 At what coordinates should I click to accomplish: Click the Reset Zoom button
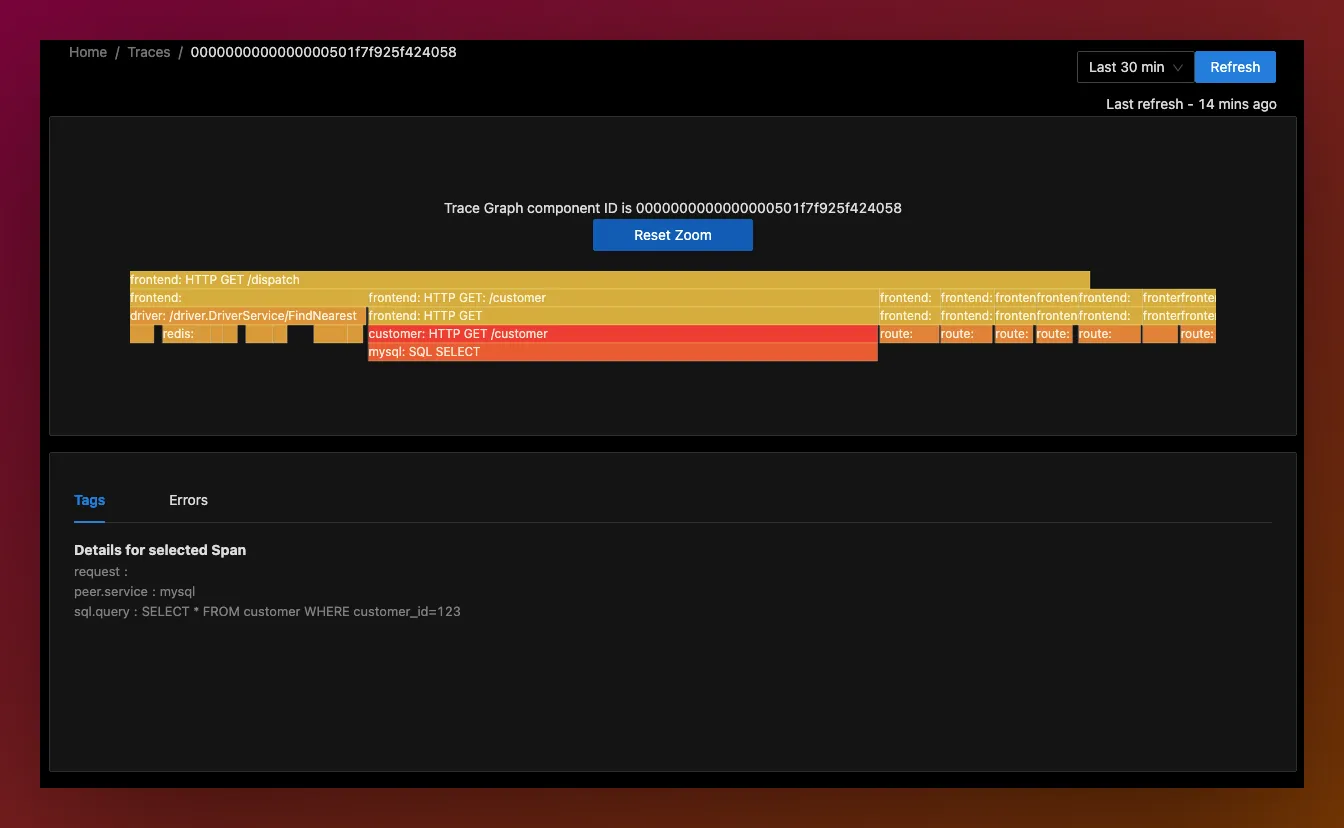pos(673,235)
